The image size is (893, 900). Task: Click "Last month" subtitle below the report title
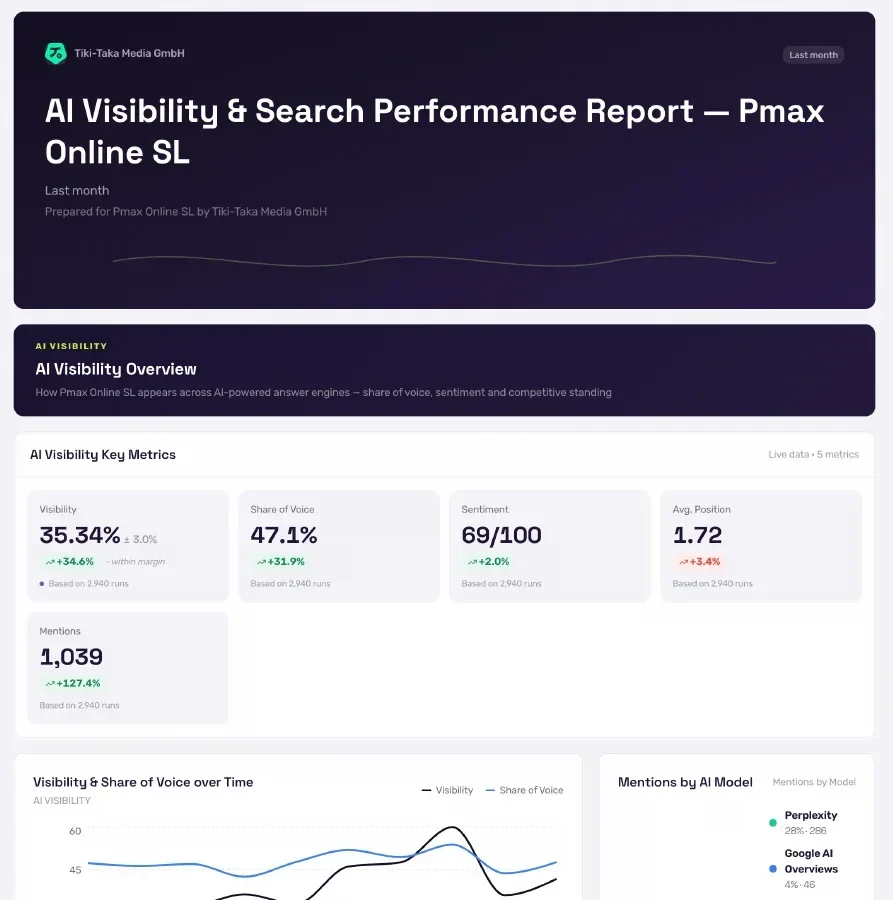pyautogui.click(x=77, y=191)
